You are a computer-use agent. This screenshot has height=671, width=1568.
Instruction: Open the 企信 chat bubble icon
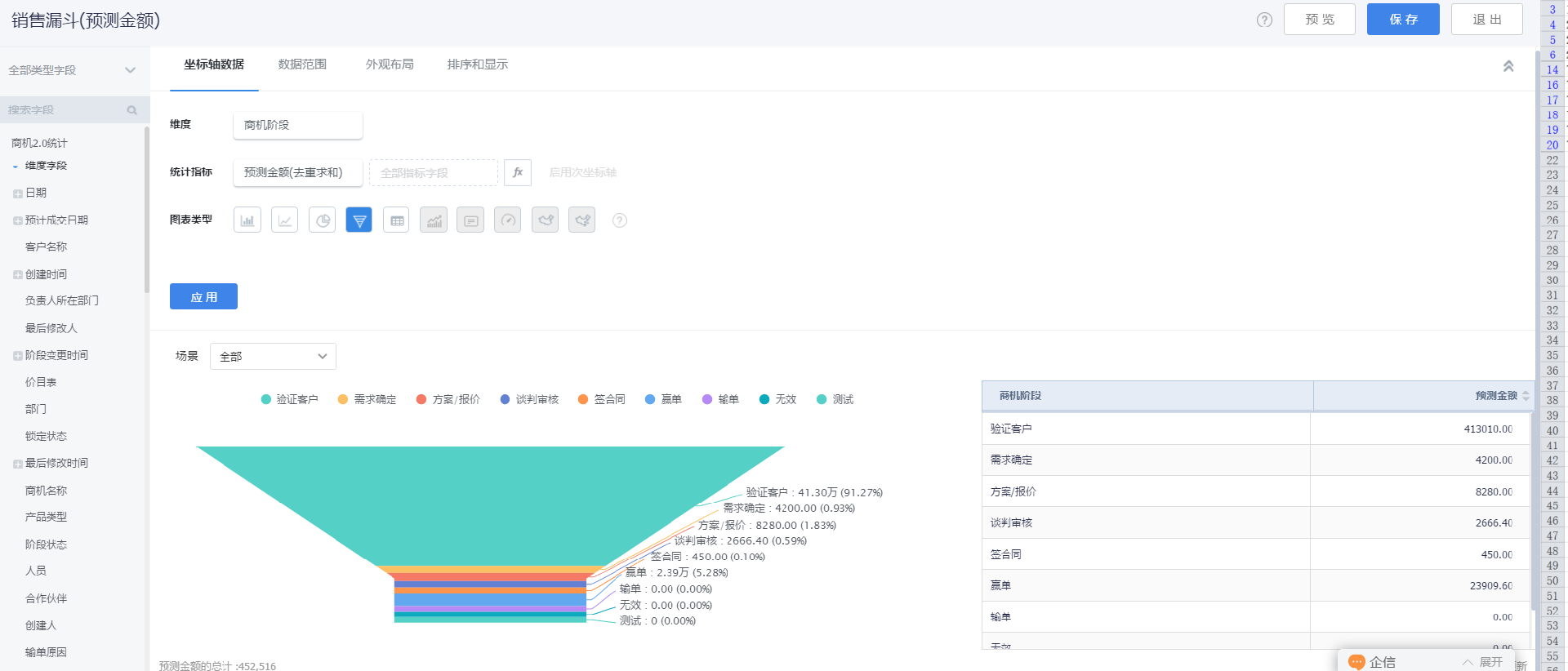point(1356,662)
